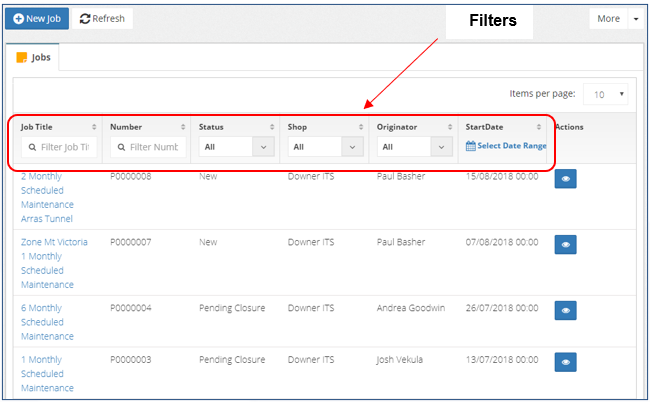Open the More button menu

[609, 19]
